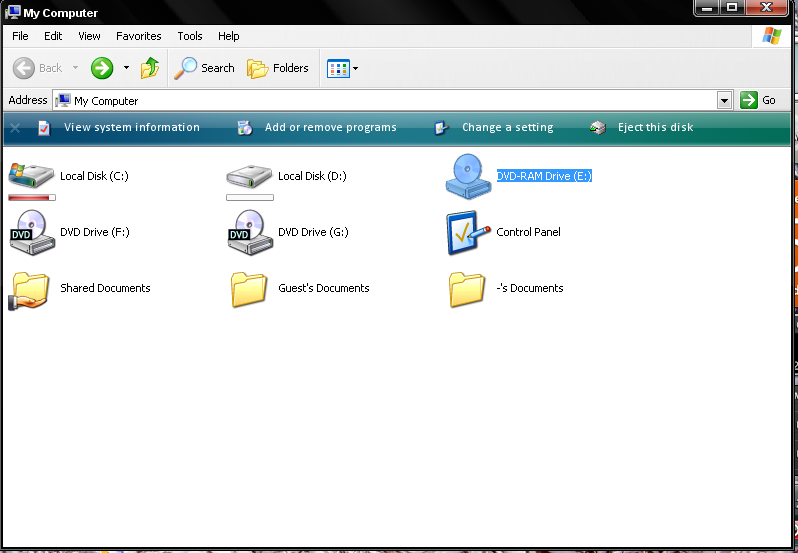Select the DVD Drive (G:) icon
The image size is (798, 553).
pos(250,232)
